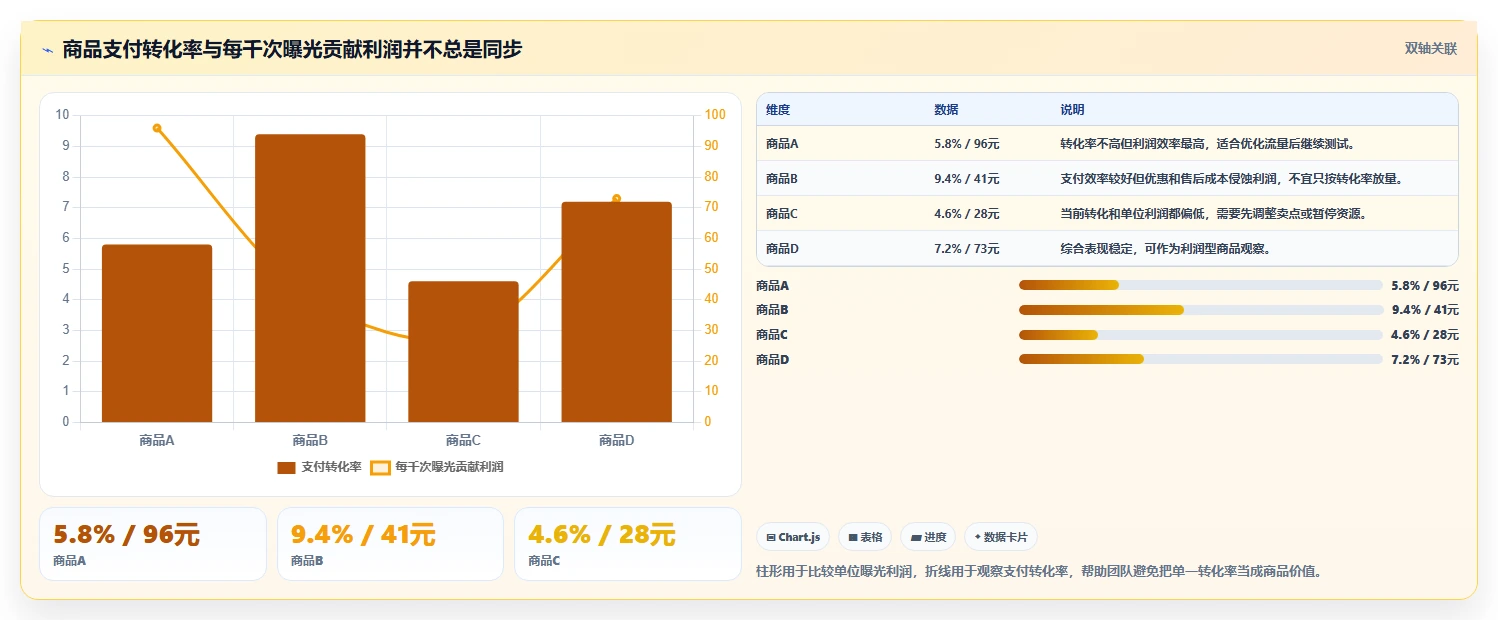1498x620 pixels.
Task: Toggle the 支付转化率 legend item
Action: coord(319,467)
